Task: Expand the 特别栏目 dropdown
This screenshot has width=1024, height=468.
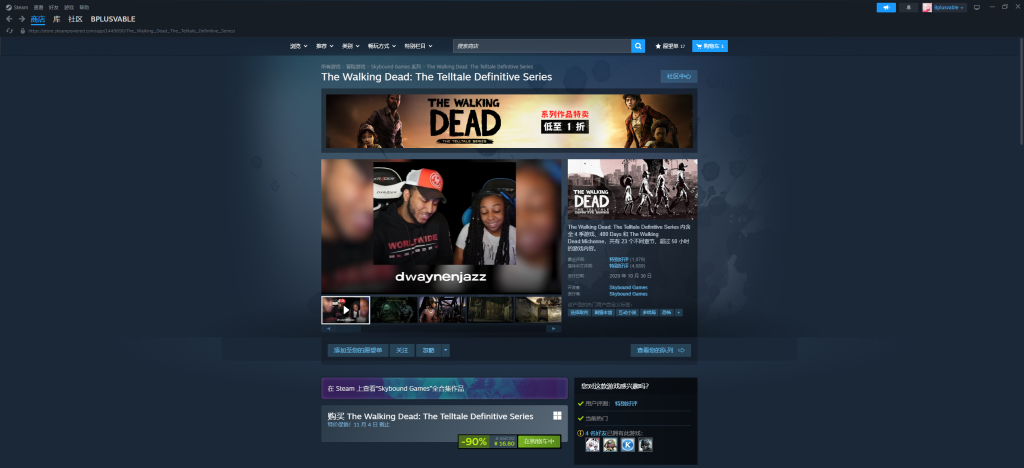Action: [419, 46]
